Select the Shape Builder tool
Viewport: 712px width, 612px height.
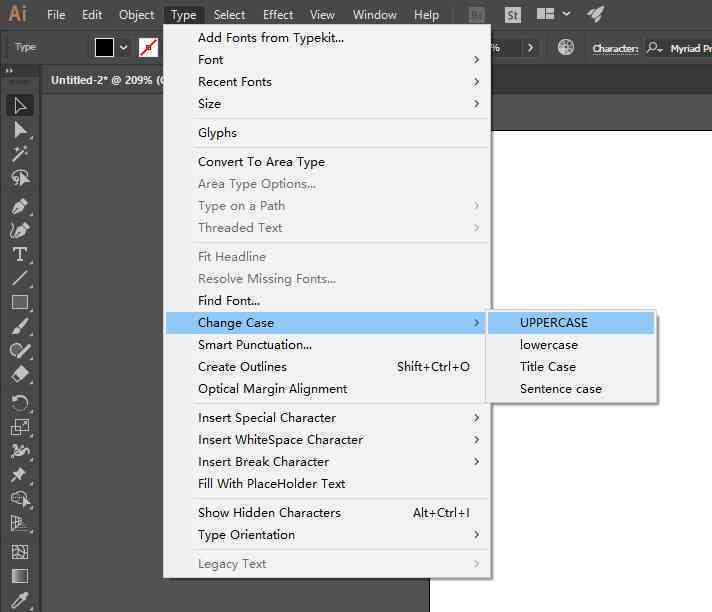tap(20, 499)
